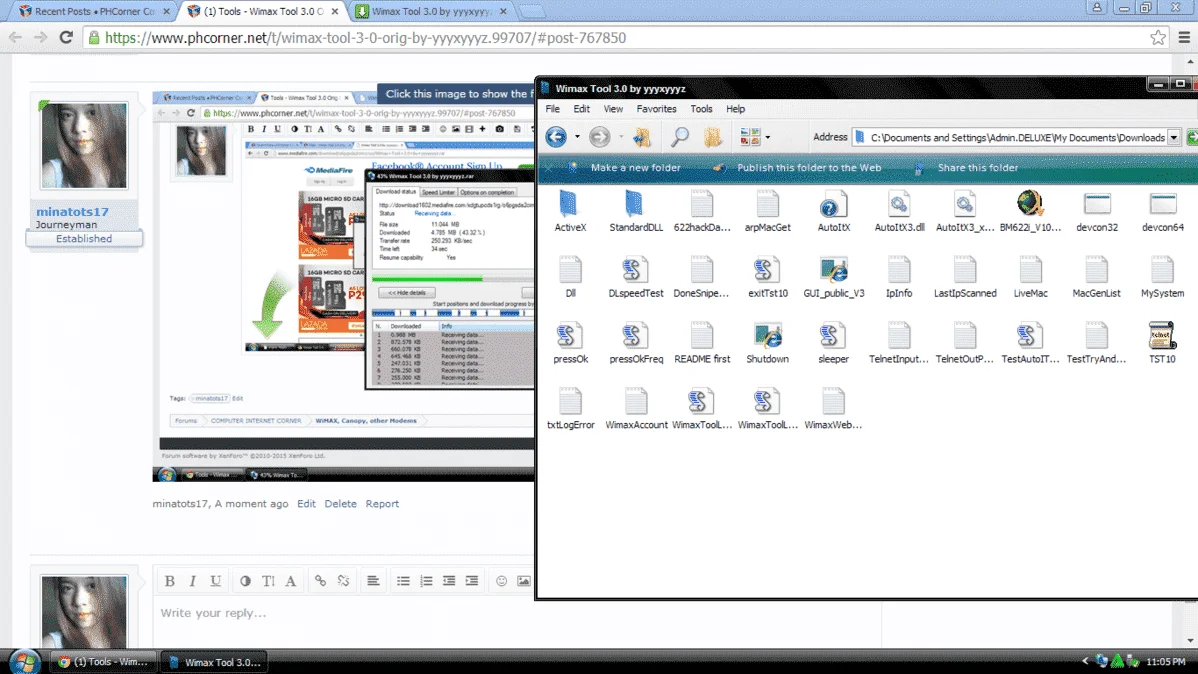Toggle Underline in the reply editor
The image size is (1198, 674).
point(215,582)
